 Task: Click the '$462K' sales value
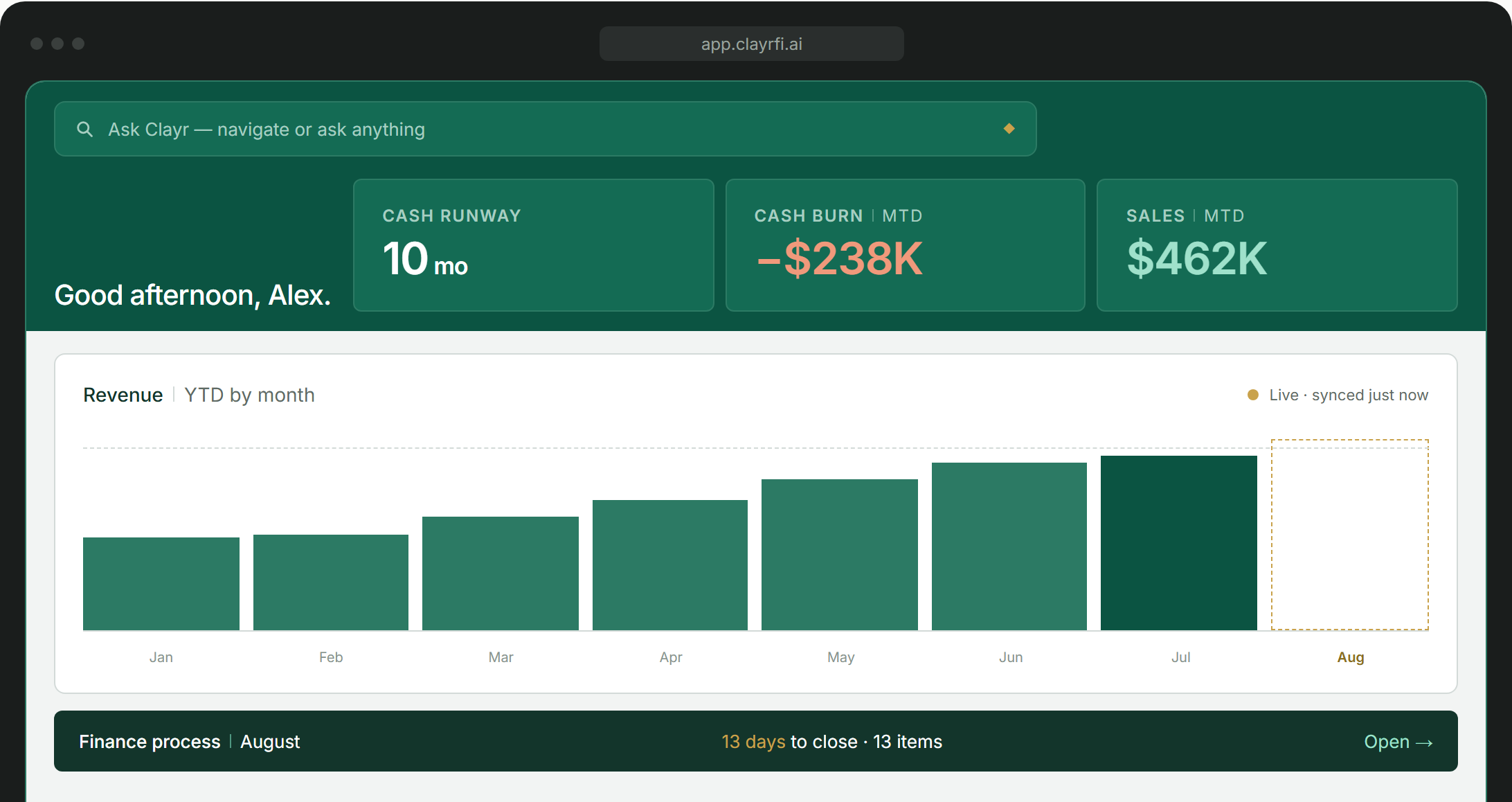[x=1197, y=258]
